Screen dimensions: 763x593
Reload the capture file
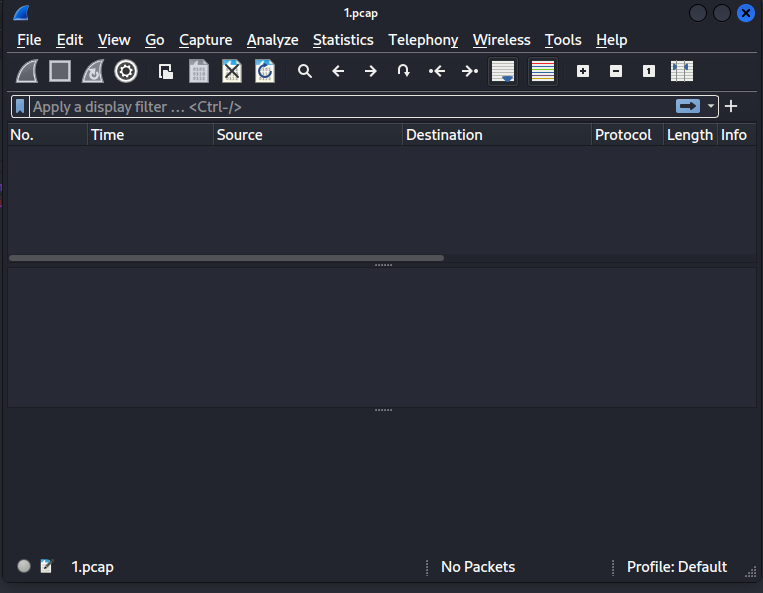point(265,71)
